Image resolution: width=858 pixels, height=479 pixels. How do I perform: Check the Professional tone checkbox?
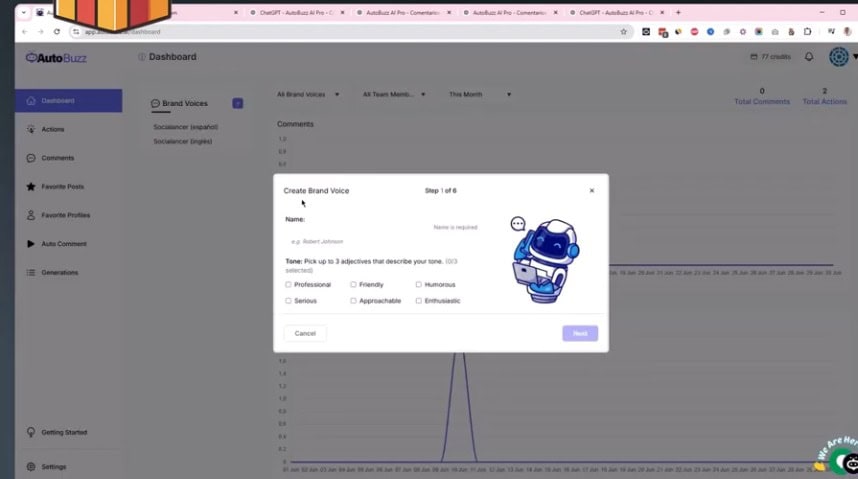click(x=288, y=285)
